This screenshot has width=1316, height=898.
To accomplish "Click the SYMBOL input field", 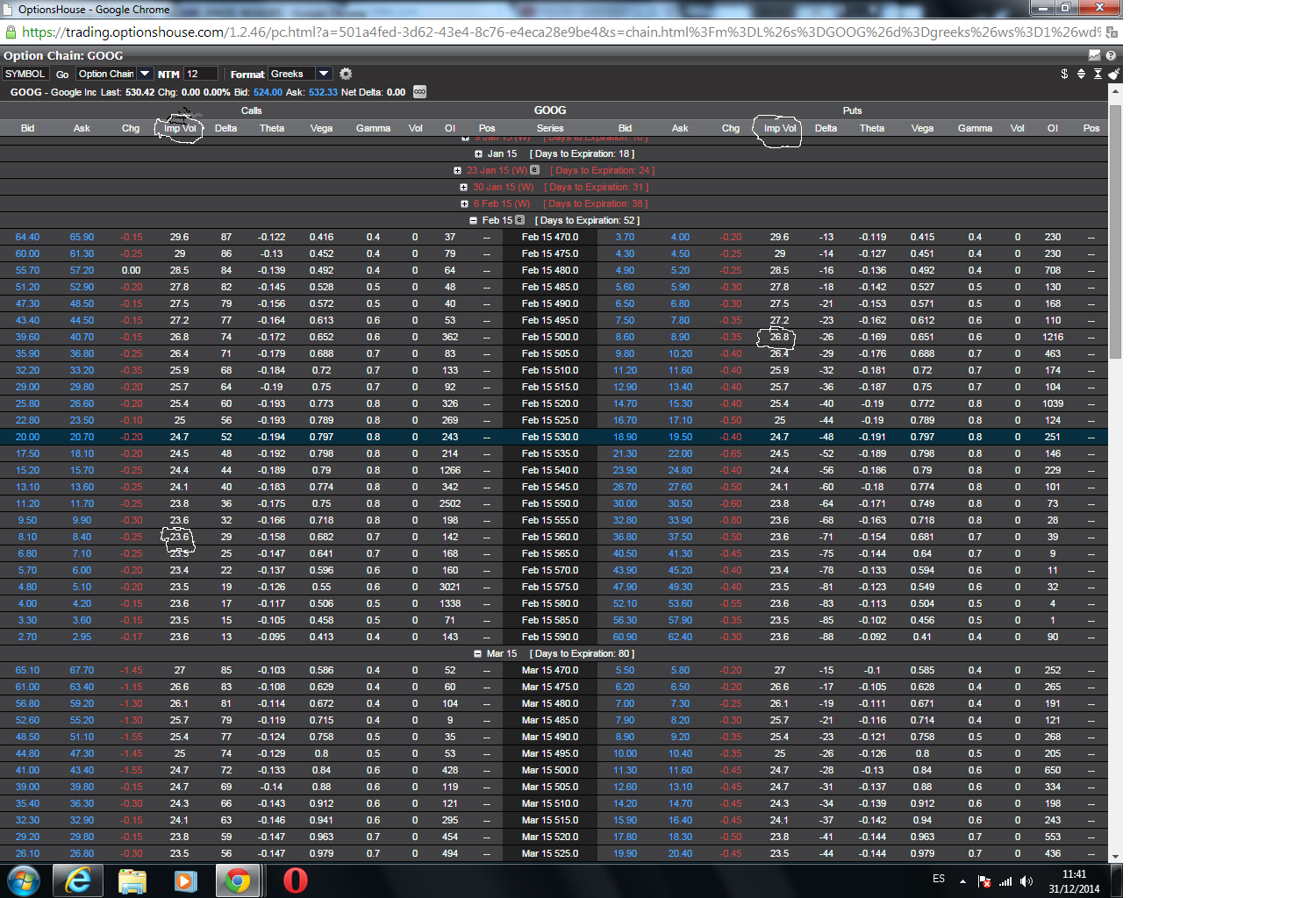I will tap(25, 74).
